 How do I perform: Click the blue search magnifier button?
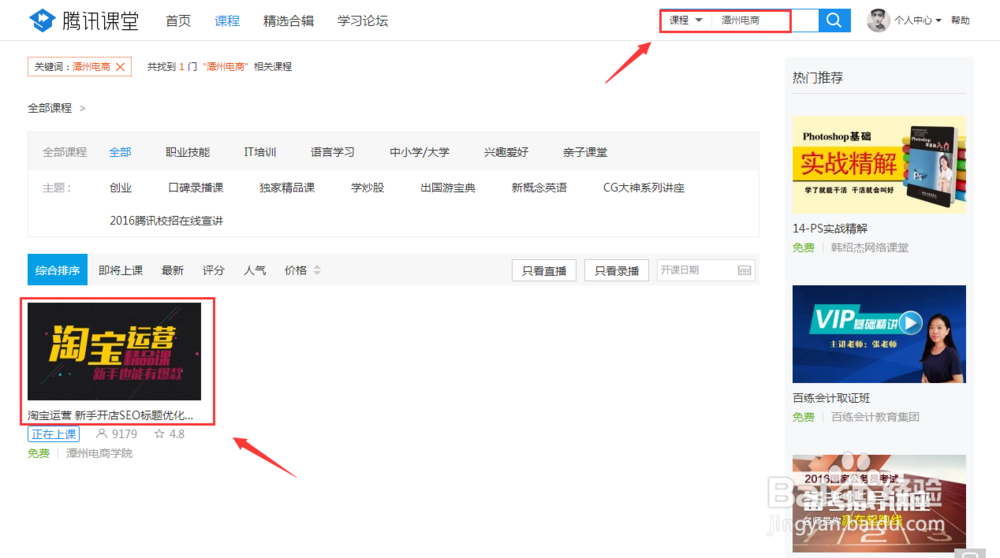834,20
